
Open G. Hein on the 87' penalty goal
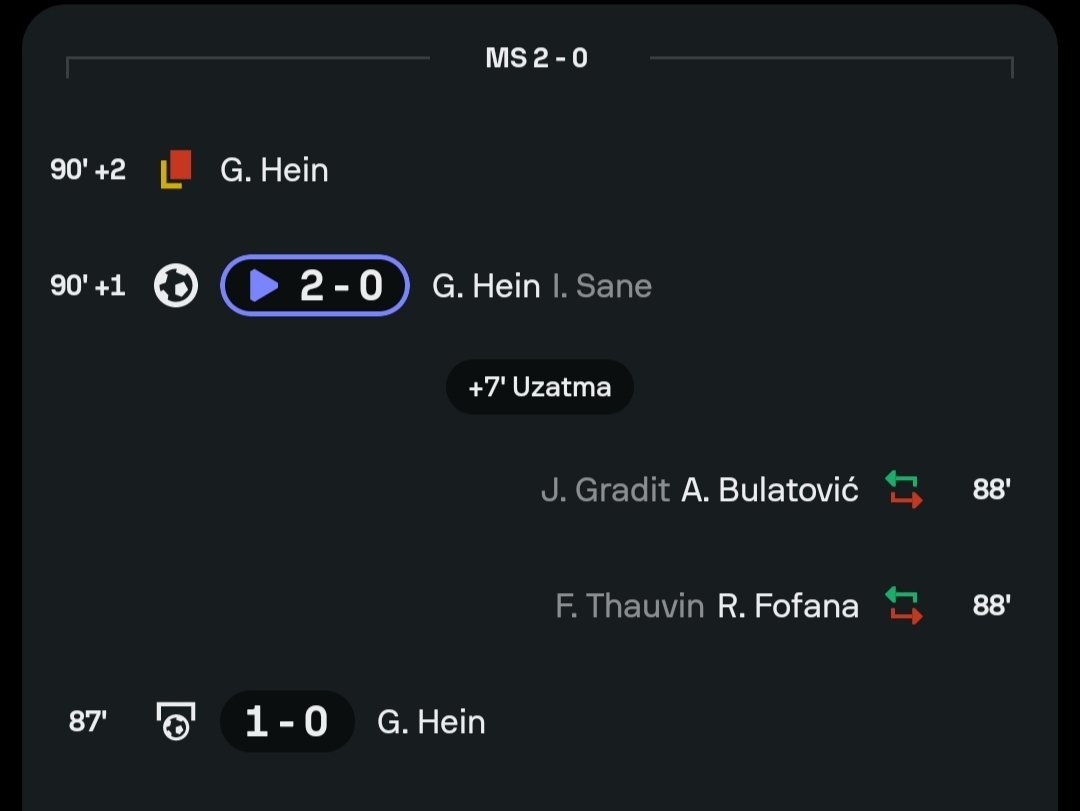tap(431, 722)
